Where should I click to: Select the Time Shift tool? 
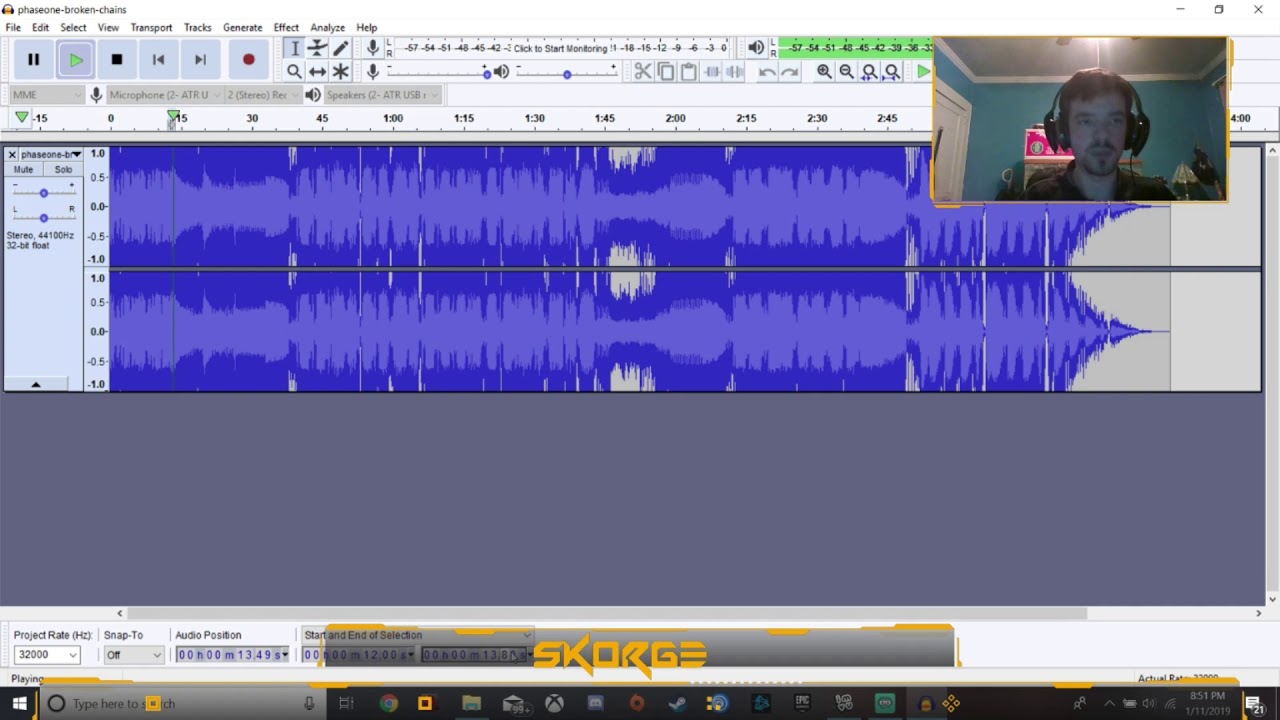[x=317, y=71]
